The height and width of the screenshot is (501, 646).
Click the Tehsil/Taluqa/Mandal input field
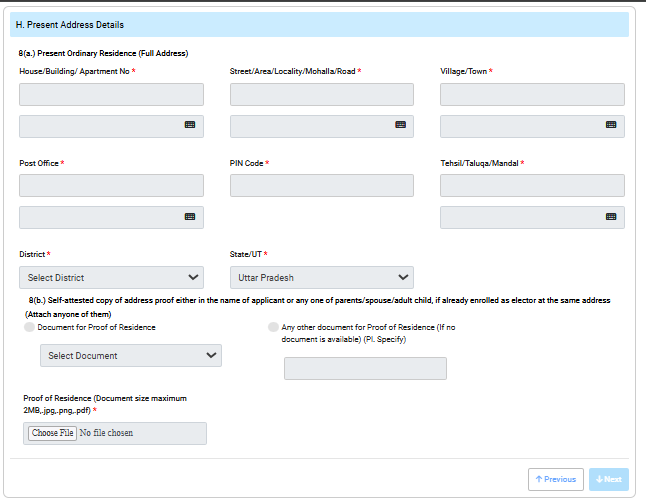click(532, 185)
